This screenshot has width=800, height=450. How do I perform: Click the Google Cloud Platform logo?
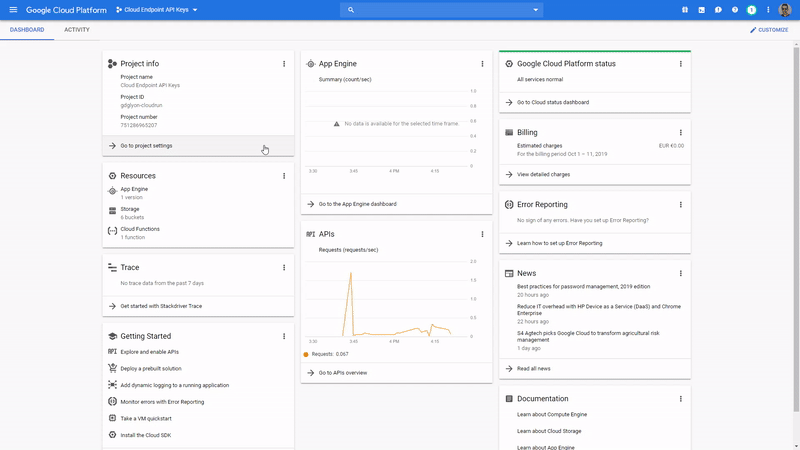66,10
